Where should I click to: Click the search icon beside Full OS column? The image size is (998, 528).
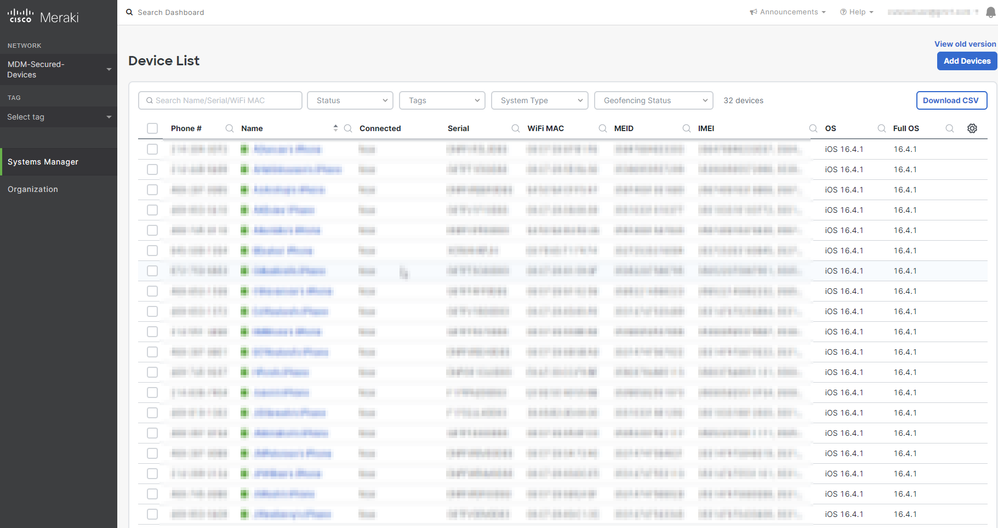(950, 129)
